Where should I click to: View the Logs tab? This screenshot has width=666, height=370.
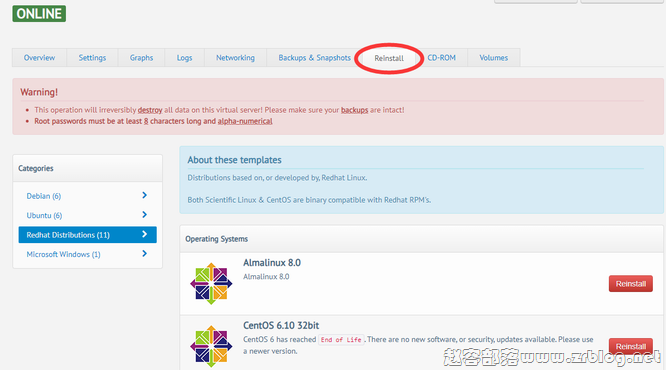[184, 58]
